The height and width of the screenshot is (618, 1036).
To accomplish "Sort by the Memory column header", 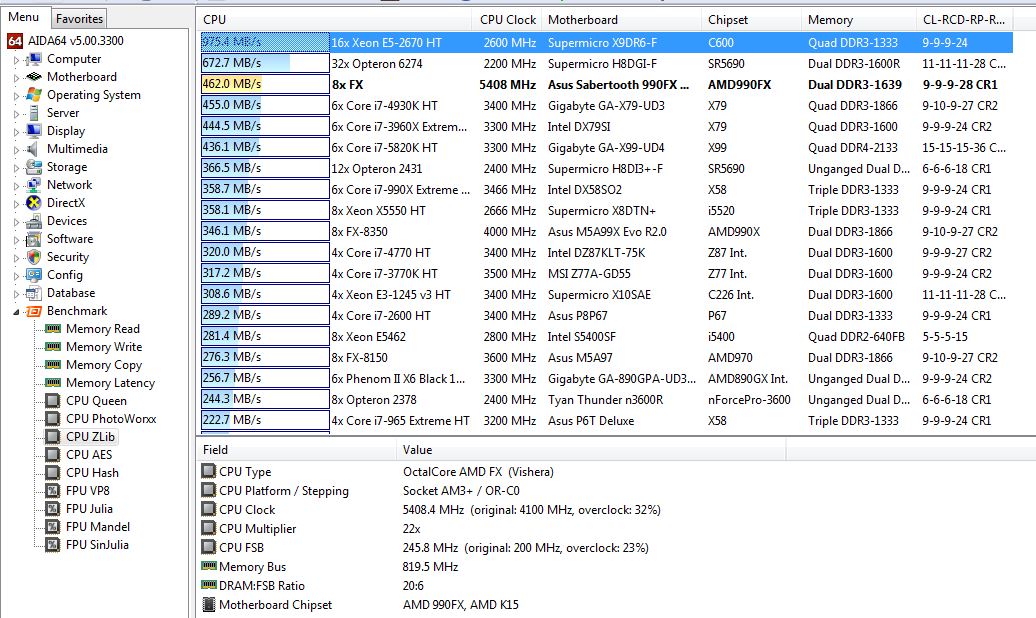I will (859, 20).
